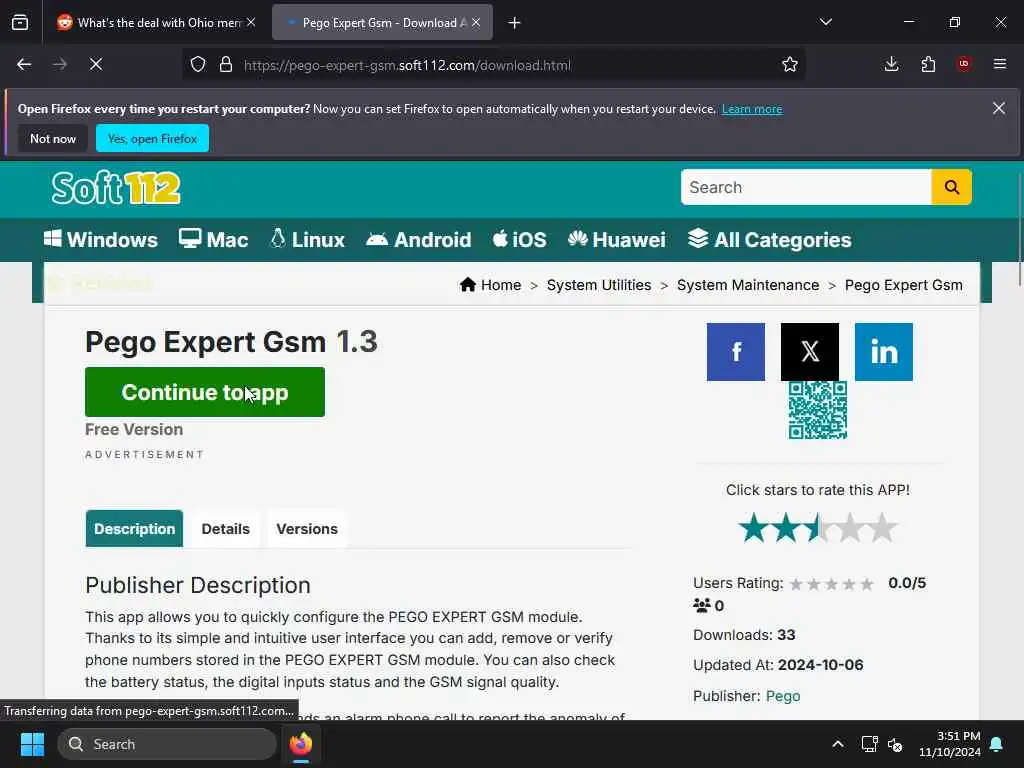Share on Facebook icon

tap(735, 352)
